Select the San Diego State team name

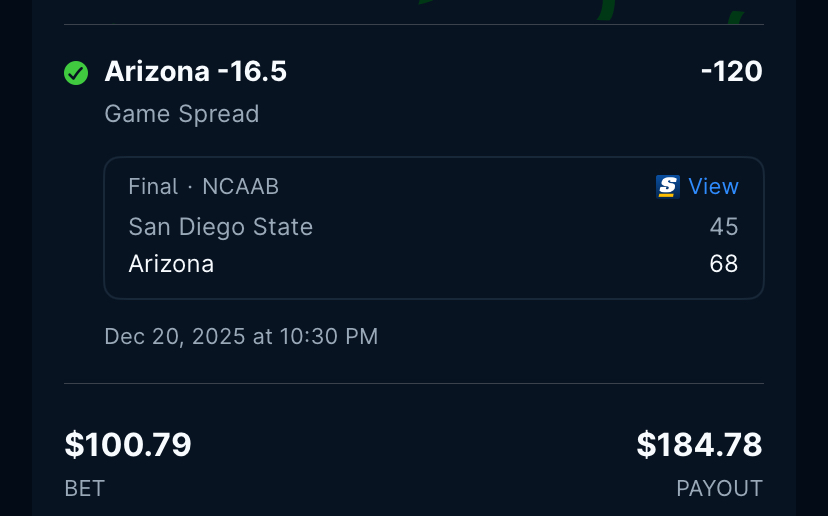[x=221, y=227]
